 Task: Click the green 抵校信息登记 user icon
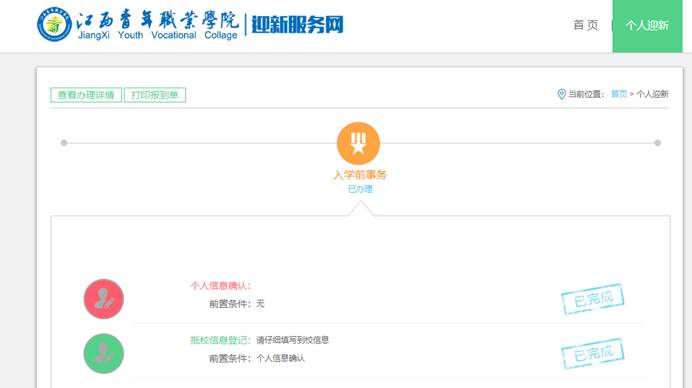coord(104,354)
